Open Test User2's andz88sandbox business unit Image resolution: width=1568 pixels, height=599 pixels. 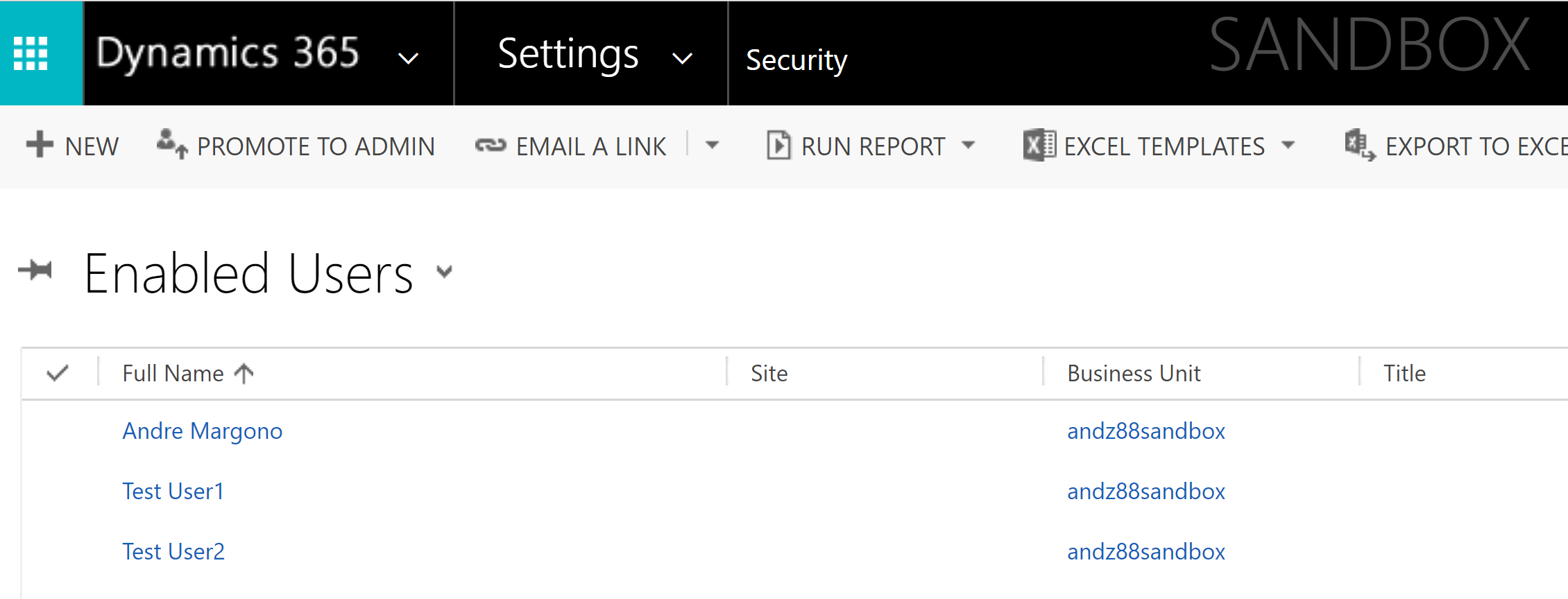pyautogui.click(x=1145, y=552)
